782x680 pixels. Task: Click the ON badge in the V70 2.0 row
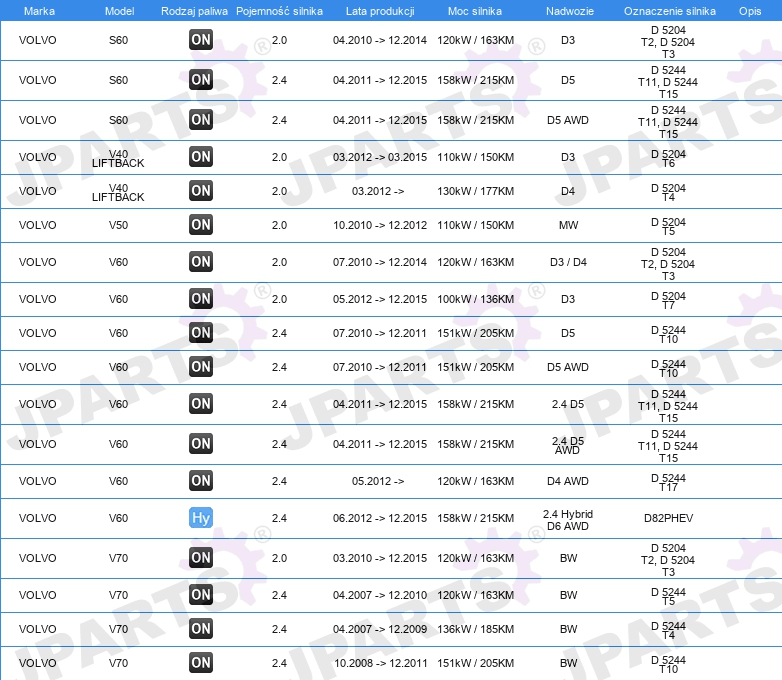click(x=201, y=557)
